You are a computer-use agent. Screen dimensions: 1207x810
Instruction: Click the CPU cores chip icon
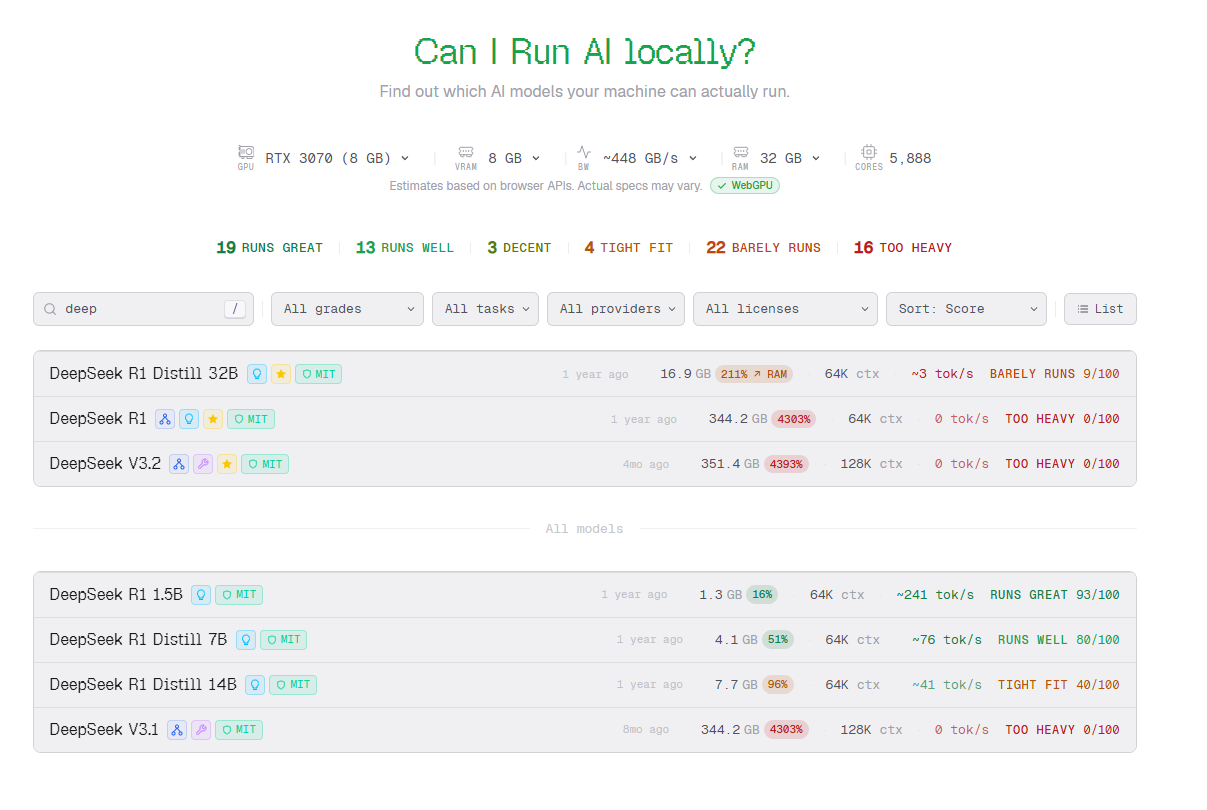coord(869,153)
